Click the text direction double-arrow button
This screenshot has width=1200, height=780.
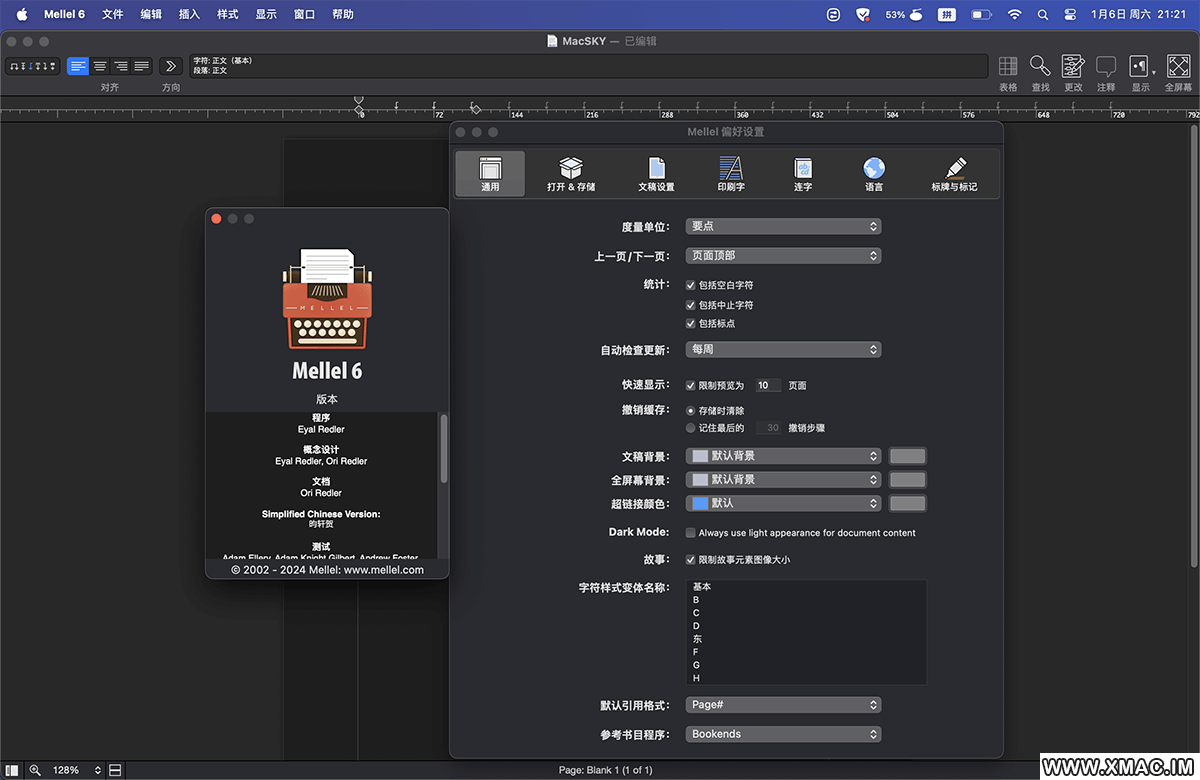tap(170, 66)
